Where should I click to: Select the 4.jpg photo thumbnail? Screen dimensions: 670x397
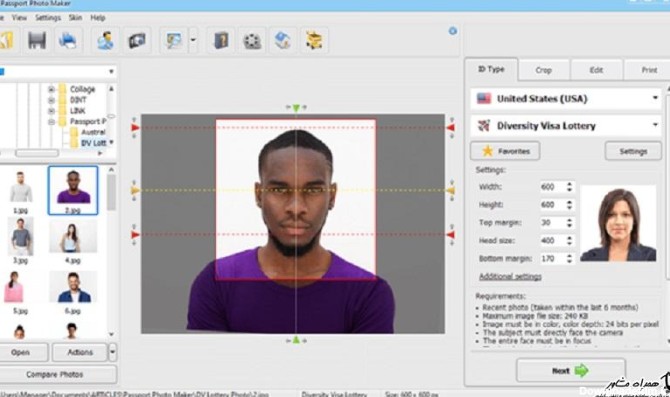(x=72, y=241)
